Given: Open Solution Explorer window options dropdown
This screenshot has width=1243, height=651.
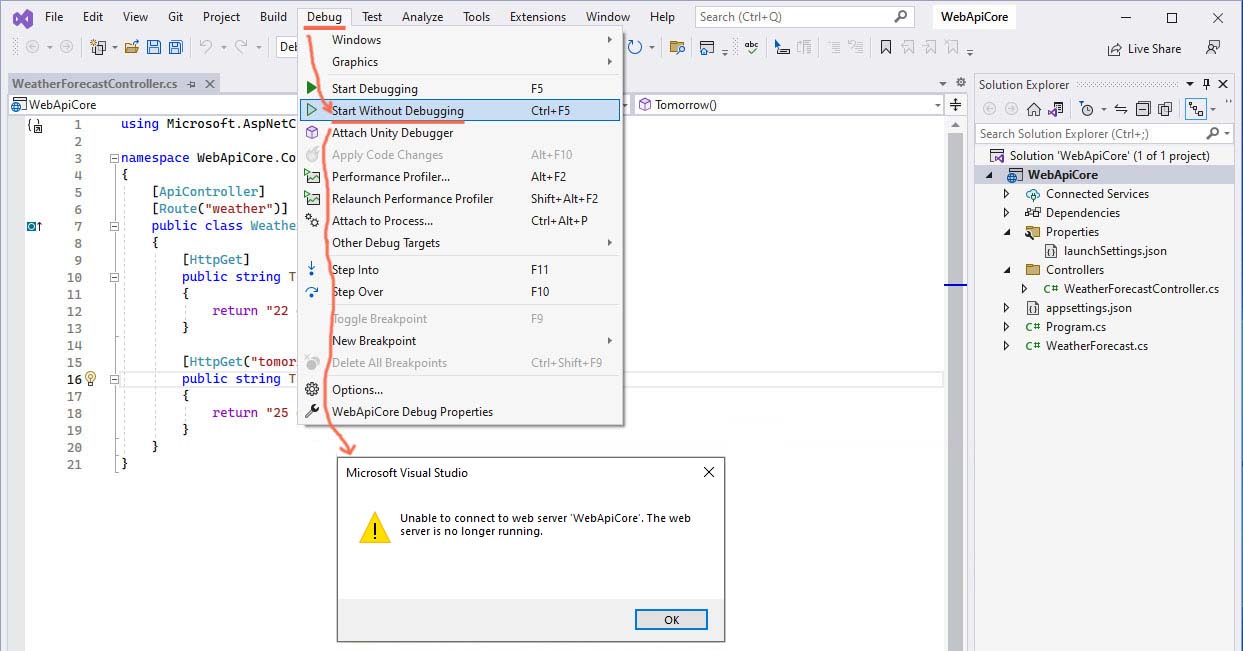Looking at the screenshot, I should tap(1190, 84).
